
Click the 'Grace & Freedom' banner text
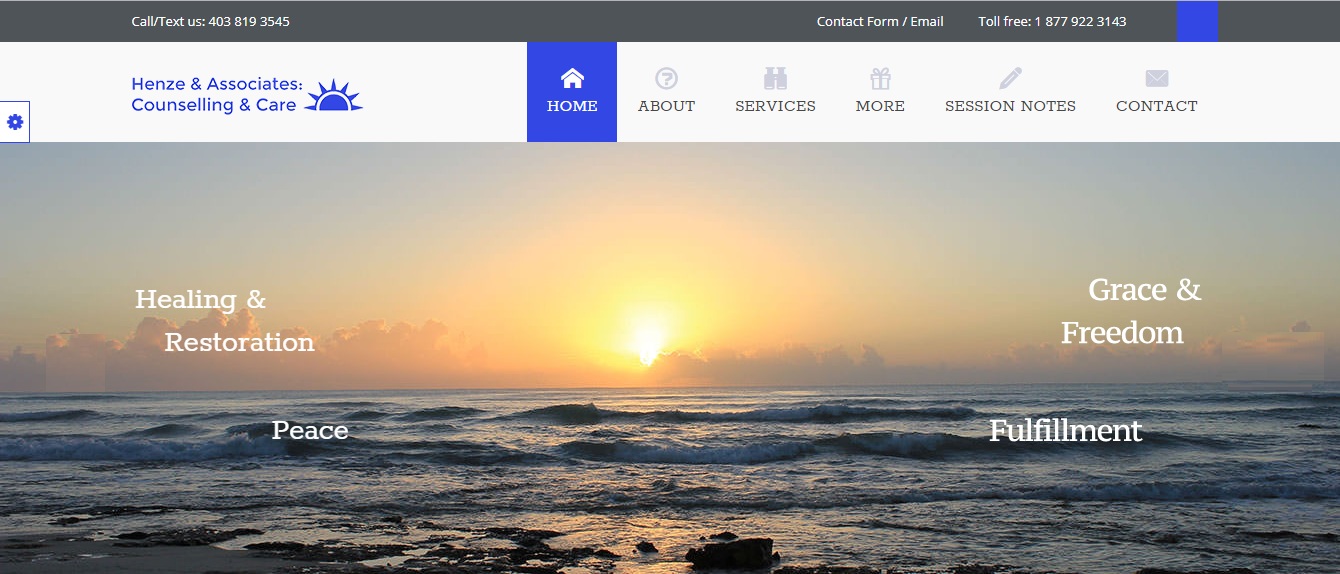tap(1131, 311)
